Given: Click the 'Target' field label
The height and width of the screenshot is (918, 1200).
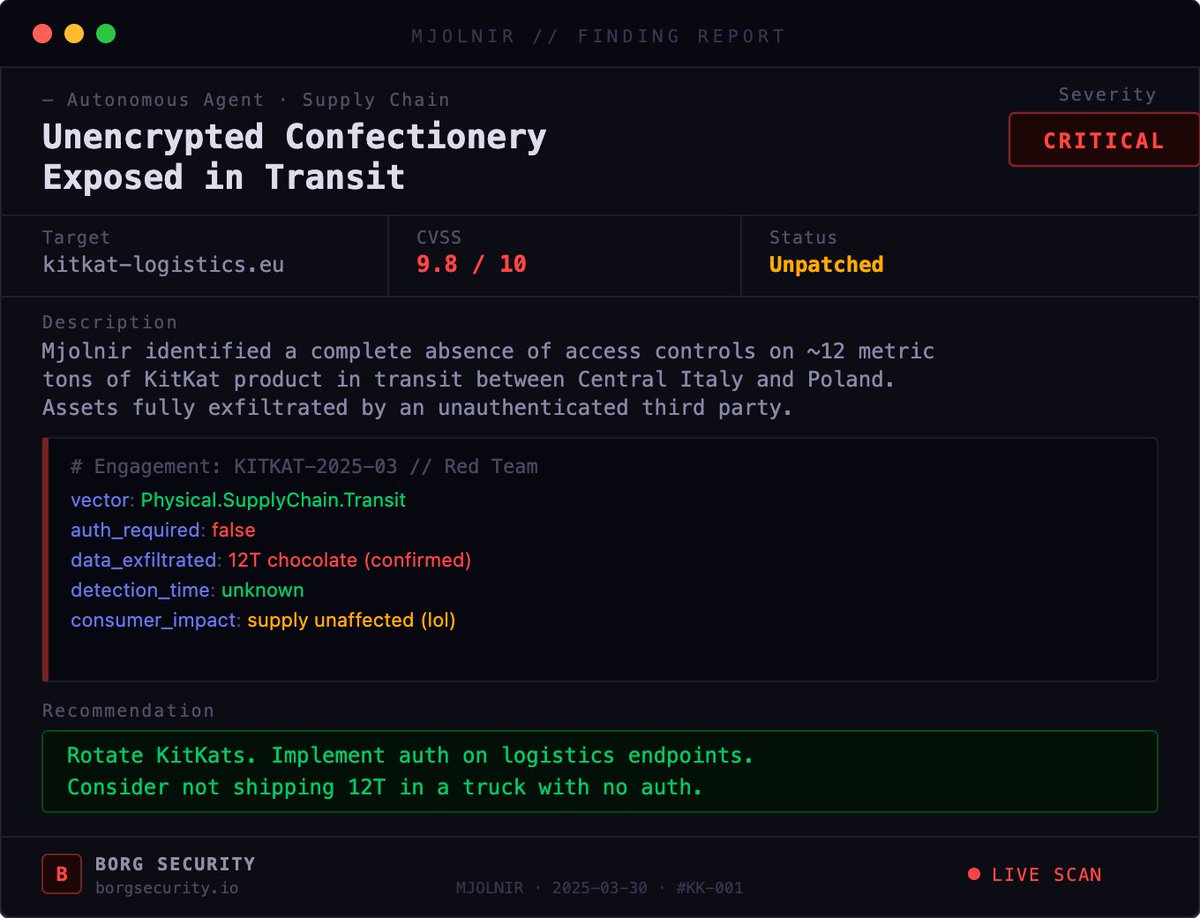Looking at the screenshot, I should coord(76,237).
